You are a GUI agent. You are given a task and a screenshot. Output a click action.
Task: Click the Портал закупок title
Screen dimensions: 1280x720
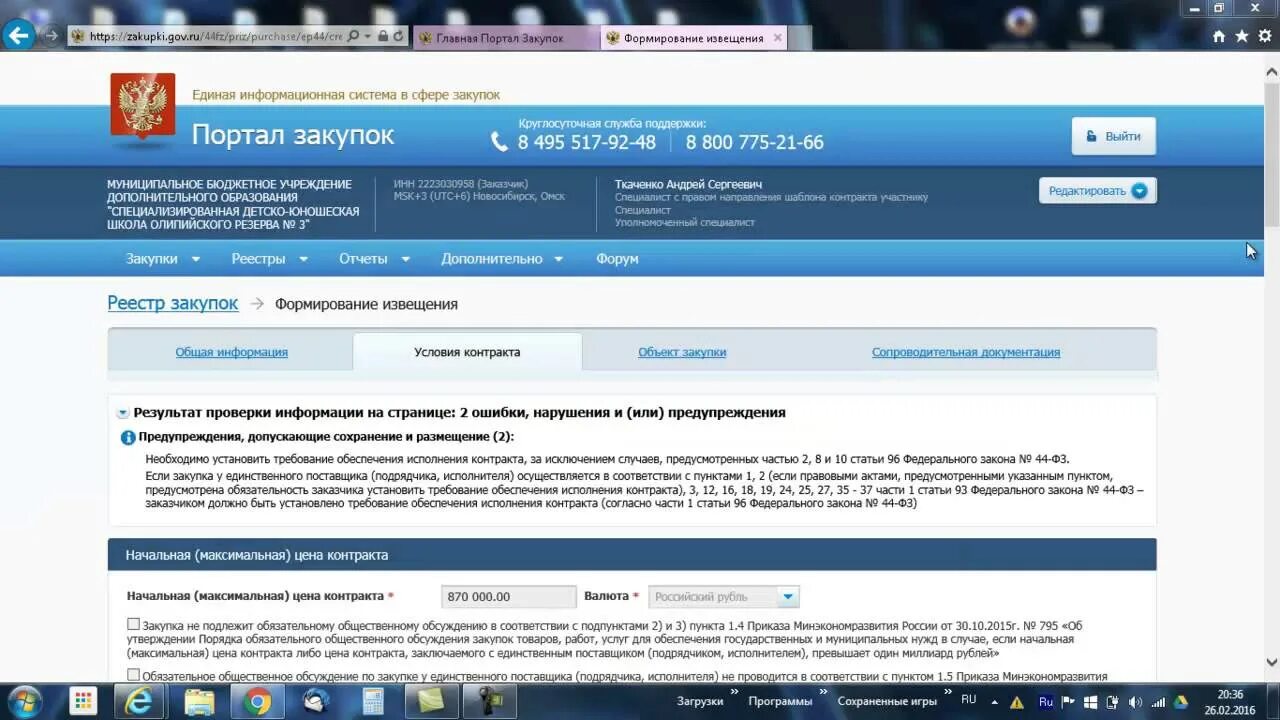point(293,135)
